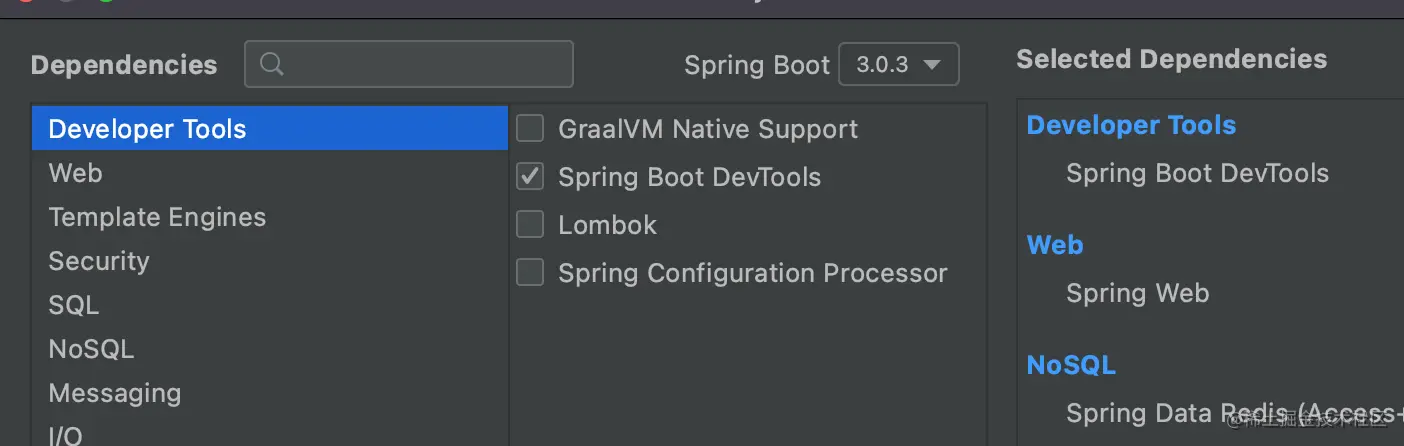The image size is (1404, 446).
Task: Select Spring Boot DevTools in selected dependencies
Action: (1197, 173)
